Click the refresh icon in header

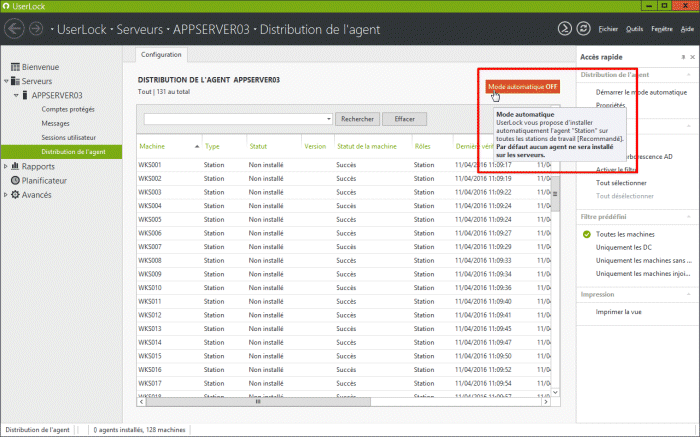(x=583, y=29)
